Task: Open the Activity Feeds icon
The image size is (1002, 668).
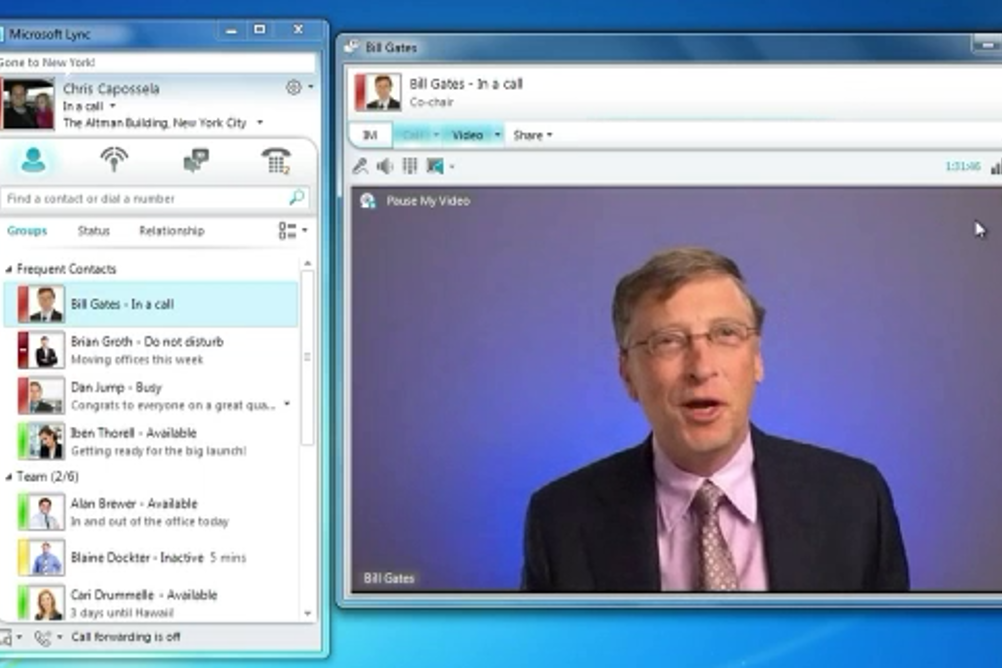Action: tap(114, 160)
